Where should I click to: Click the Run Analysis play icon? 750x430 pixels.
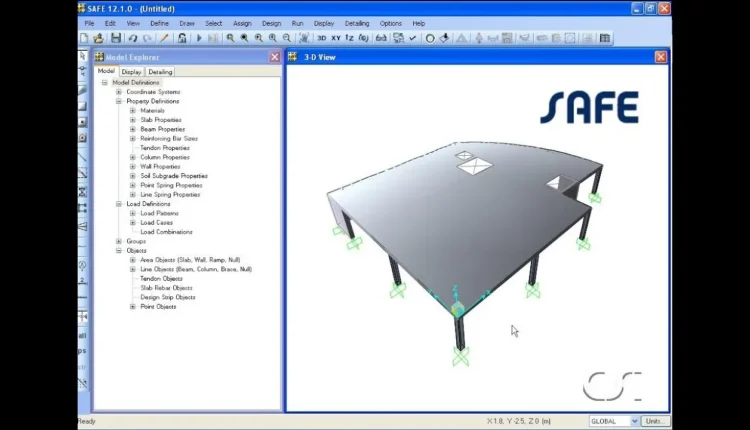(x=199, y=38)
